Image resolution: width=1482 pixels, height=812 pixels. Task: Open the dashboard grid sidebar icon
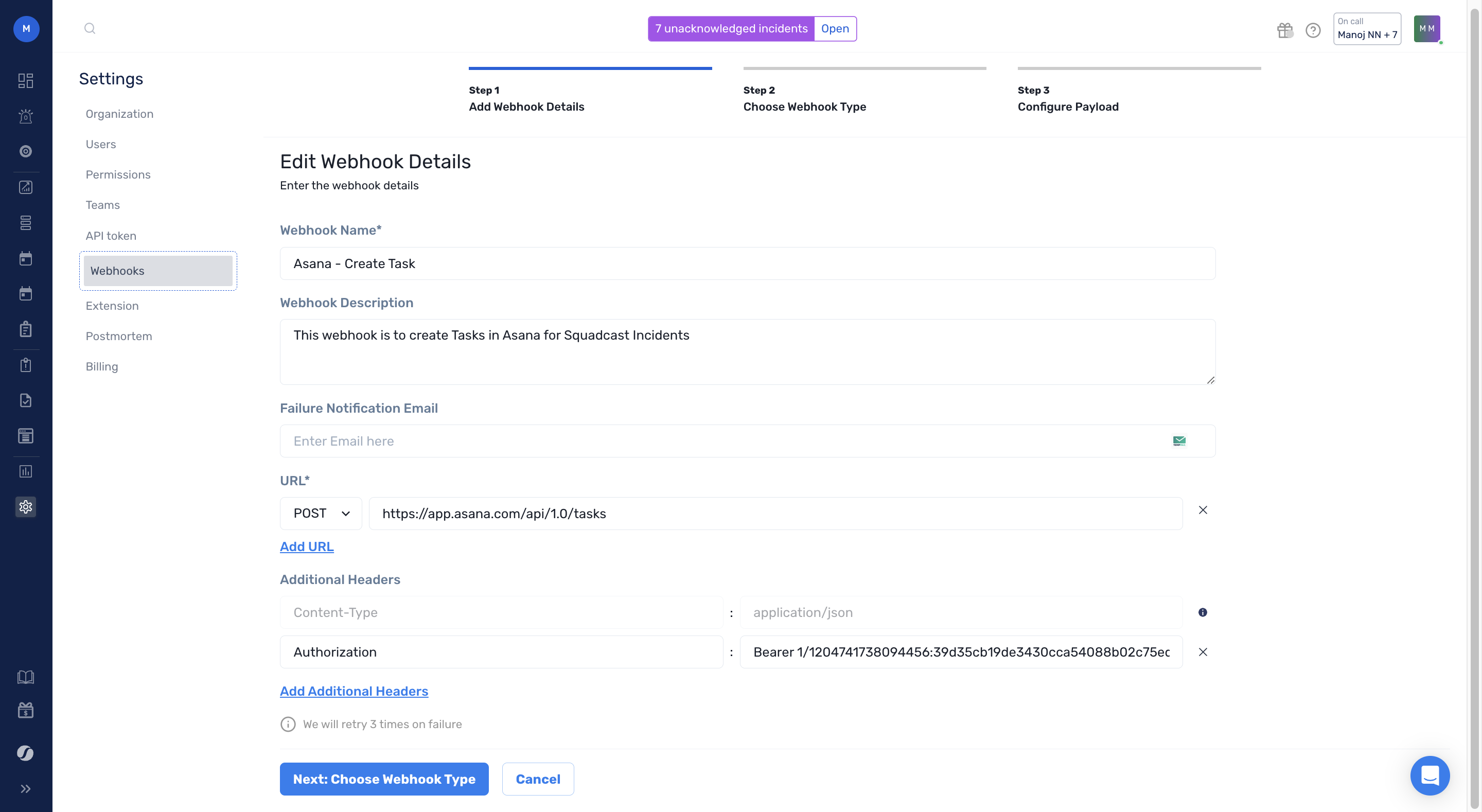click(x=26, y=81)
